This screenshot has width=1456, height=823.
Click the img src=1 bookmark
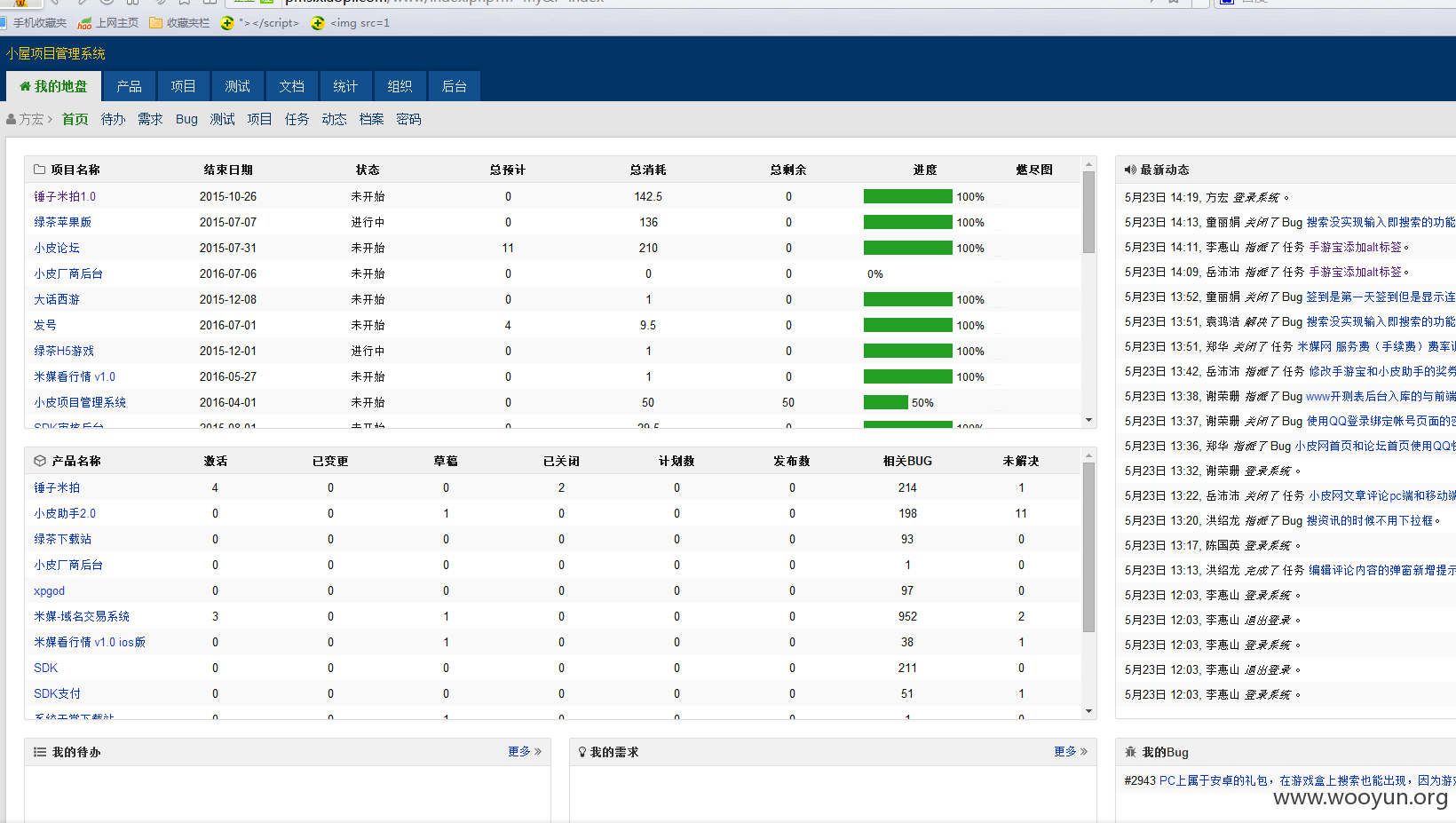coord(351,23)
